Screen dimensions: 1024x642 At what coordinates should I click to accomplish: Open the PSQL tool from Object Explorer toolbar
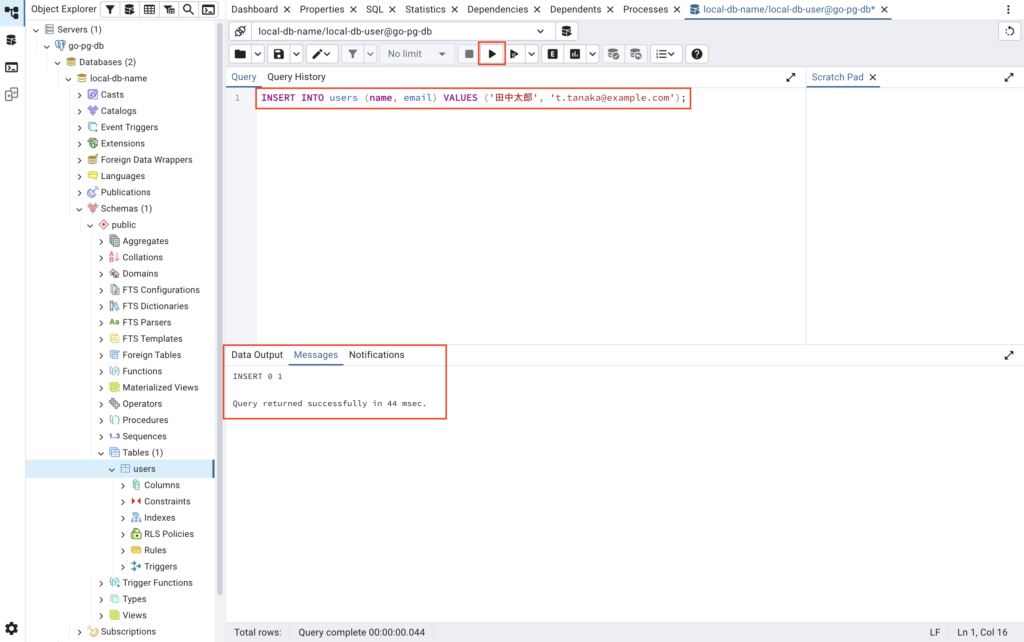tap(208, 9)
